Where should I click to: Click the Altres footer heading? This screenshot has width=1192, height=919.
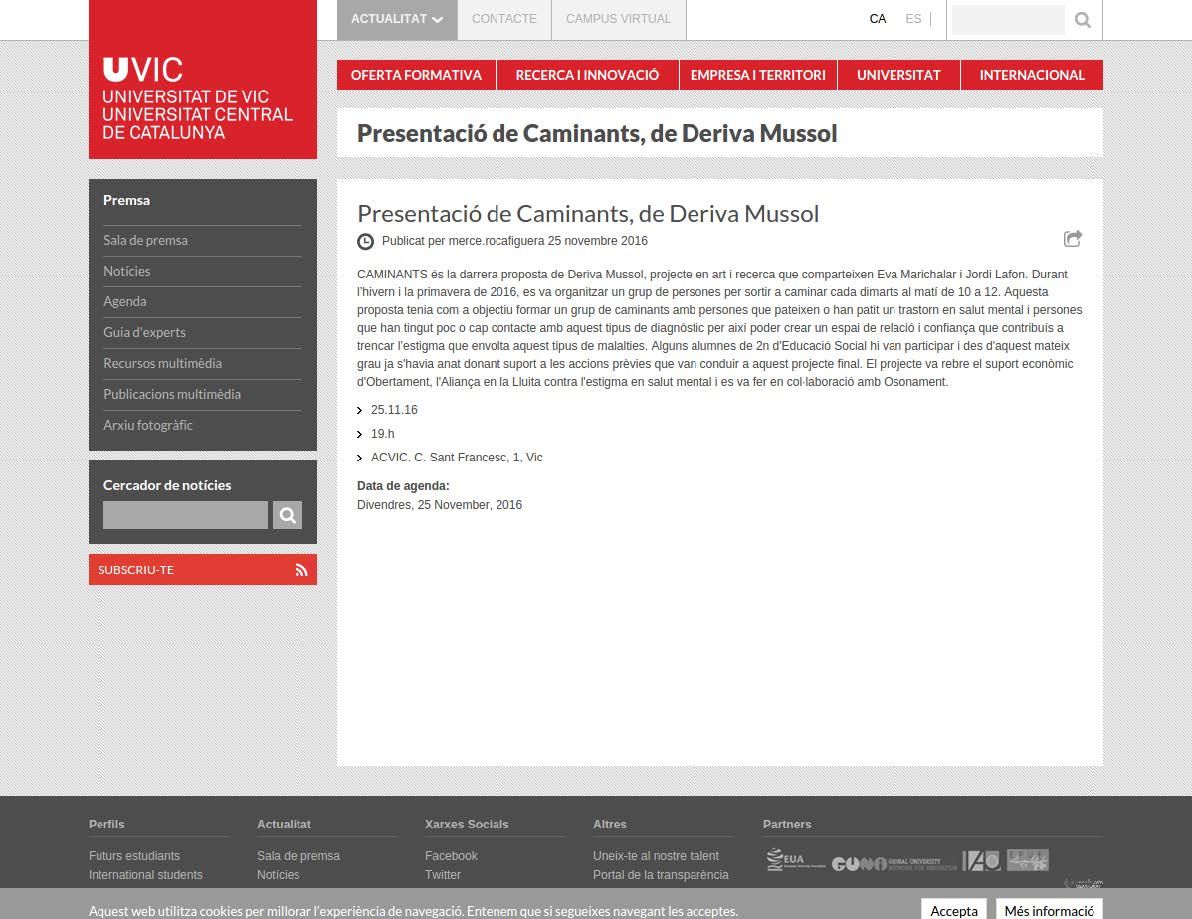(x=610, y=824)
